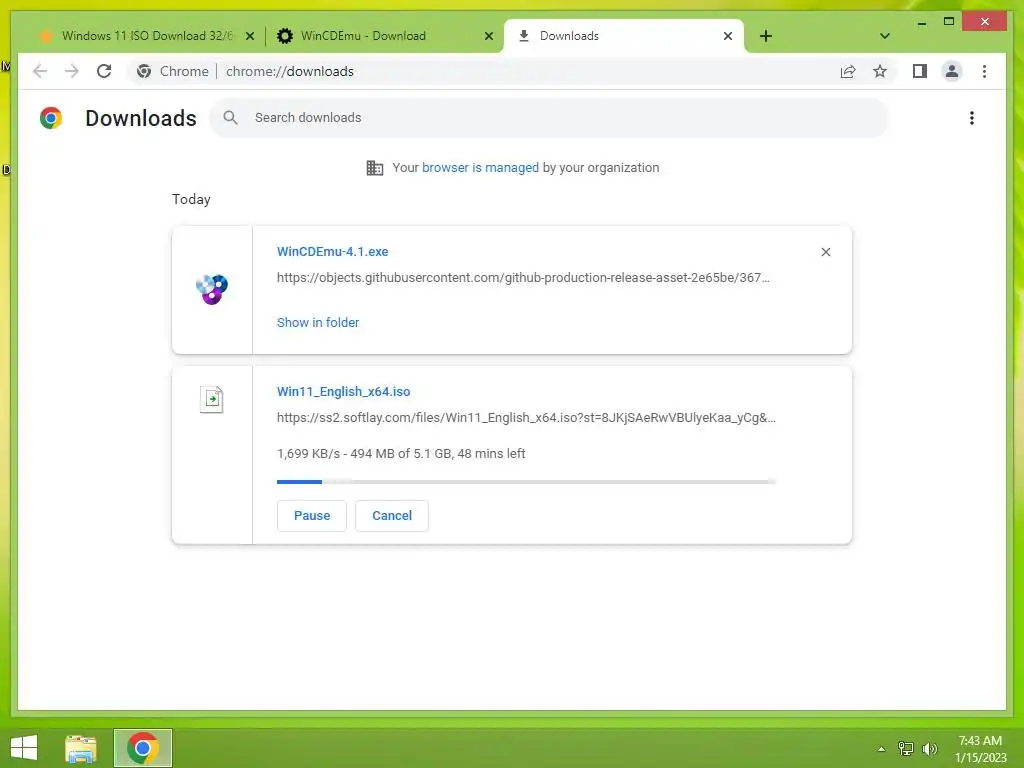Click the ISO file icon
1024x768 pixels.
pyautogui.click(x=212, y=399)
